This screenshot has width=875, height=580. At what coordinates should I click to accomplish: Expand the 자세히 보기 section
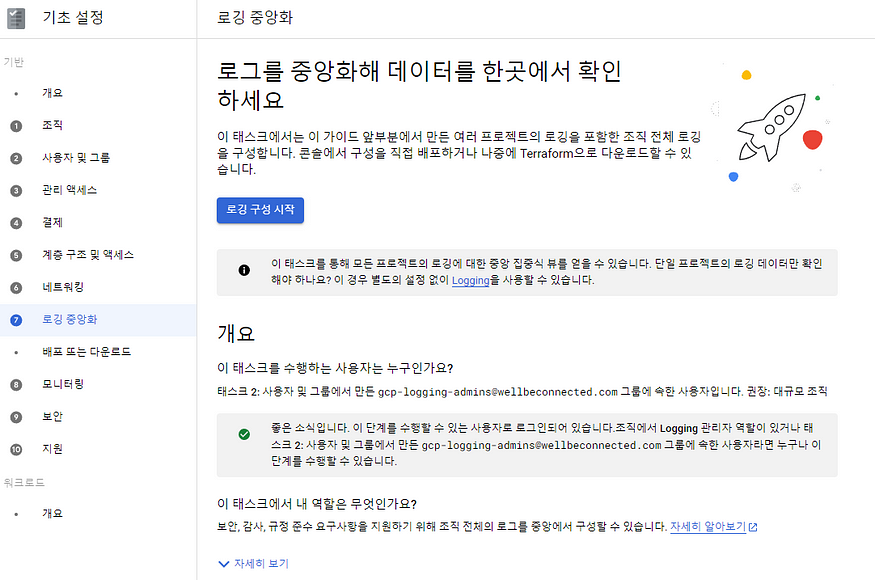tap(254, 564)
